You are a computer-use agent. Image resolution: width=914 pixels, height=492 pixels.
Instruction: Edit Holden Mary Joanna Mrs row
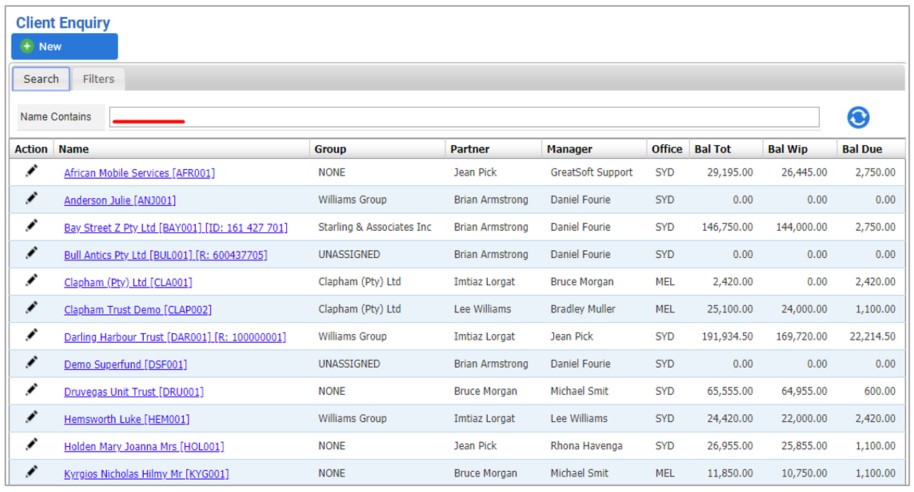tap(31, 445)
